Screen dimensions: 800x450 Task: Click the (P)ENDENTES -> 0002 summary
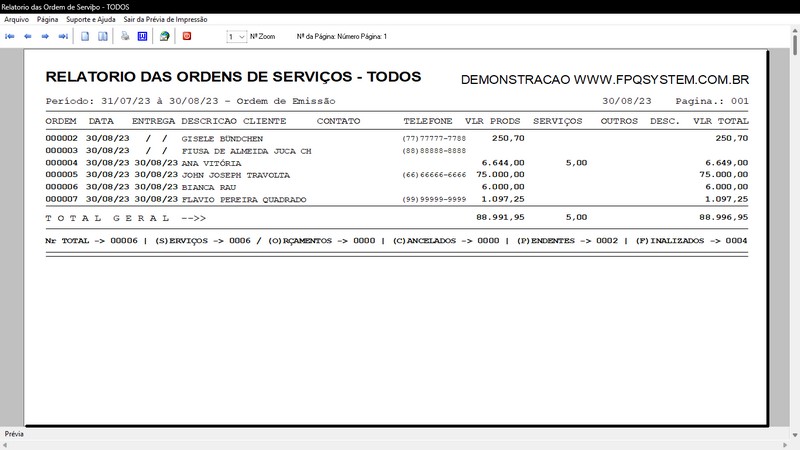point(567,241)
